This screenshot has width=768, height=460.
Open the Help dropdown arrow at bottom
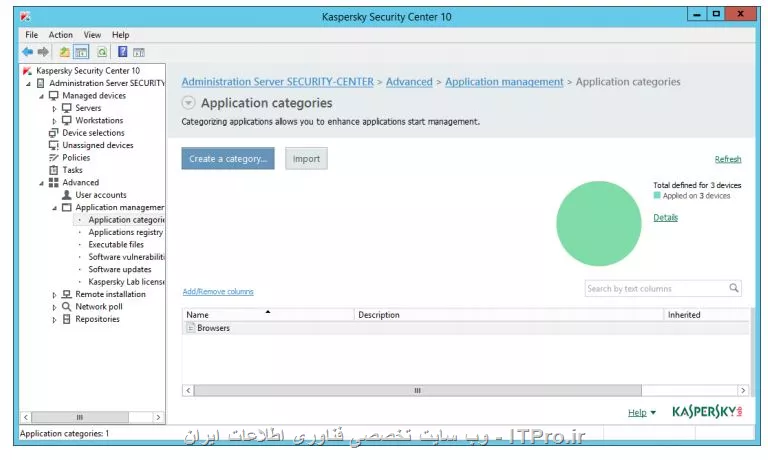coord(653,413)
